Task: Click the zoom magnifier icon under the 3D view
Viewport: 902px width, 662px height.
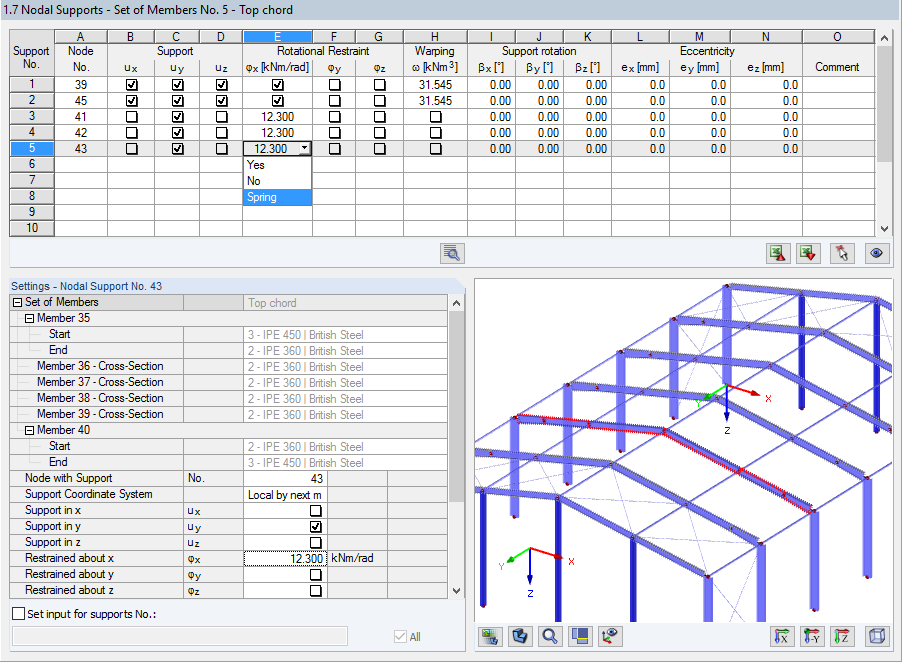Action: [550, 636]
